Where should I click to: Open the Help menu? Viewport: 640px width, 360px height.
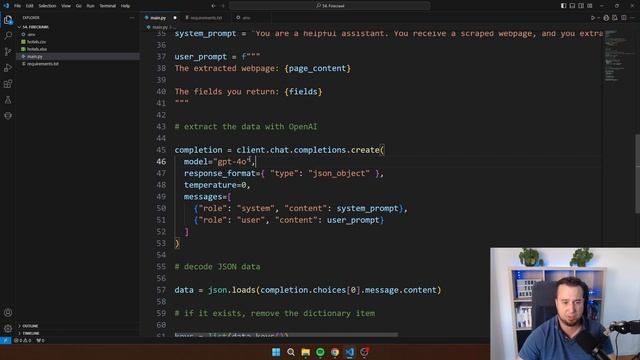click(125, 6)
